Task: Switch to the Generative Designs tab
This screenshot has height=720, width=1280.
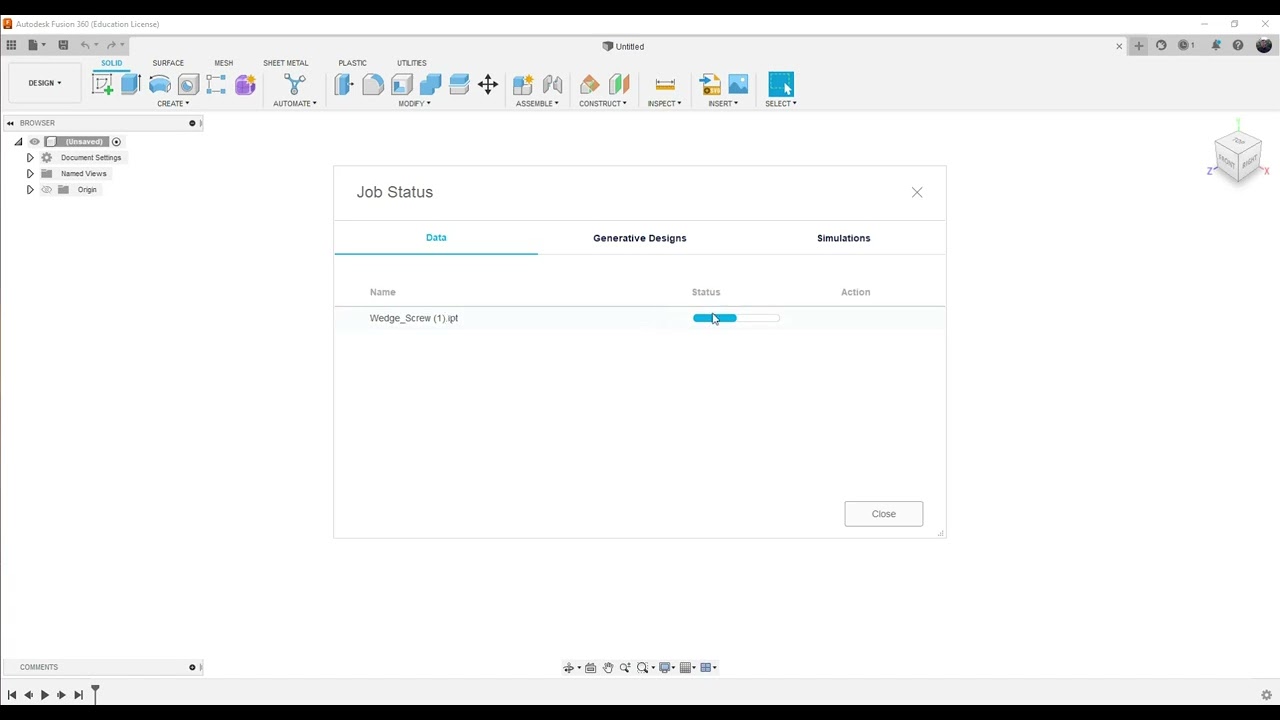Action: (640, 238)
